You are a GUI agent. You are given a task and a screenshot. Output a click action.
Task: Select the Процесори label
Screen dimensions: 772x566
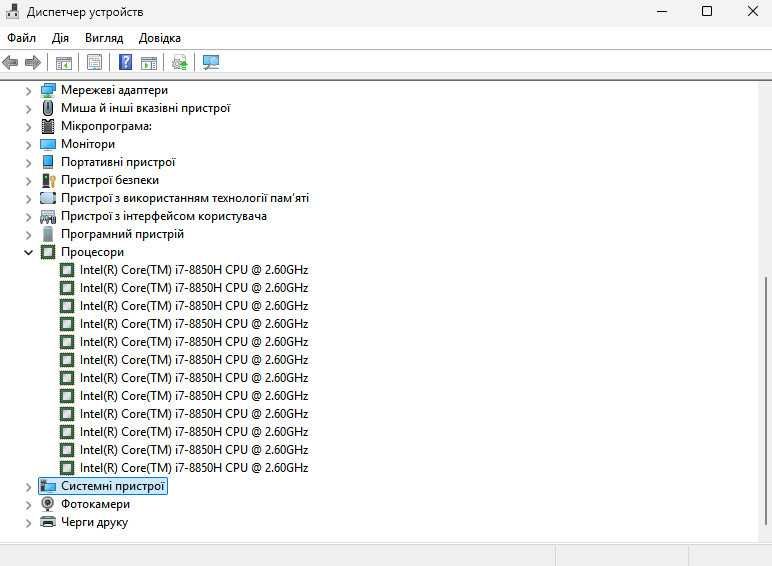tap(93, 252)
